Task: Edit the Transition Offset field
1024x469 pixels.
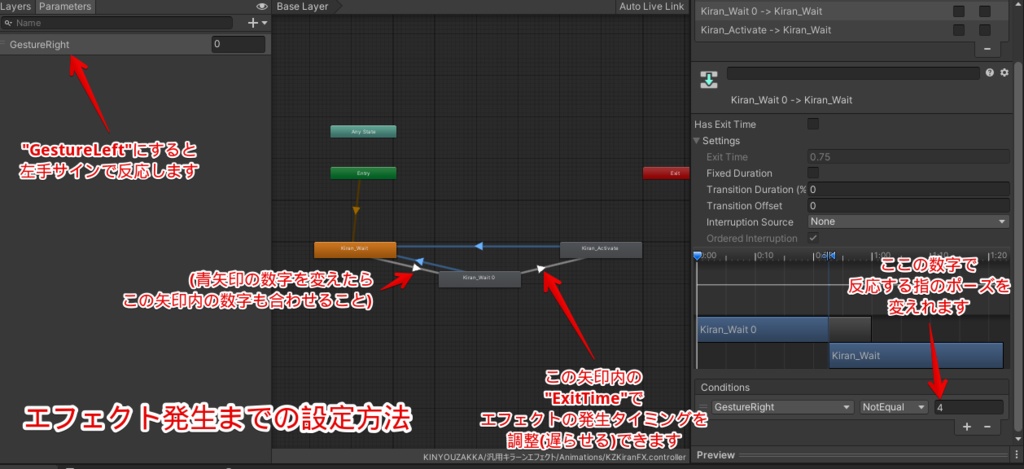Action: [909, 206]
